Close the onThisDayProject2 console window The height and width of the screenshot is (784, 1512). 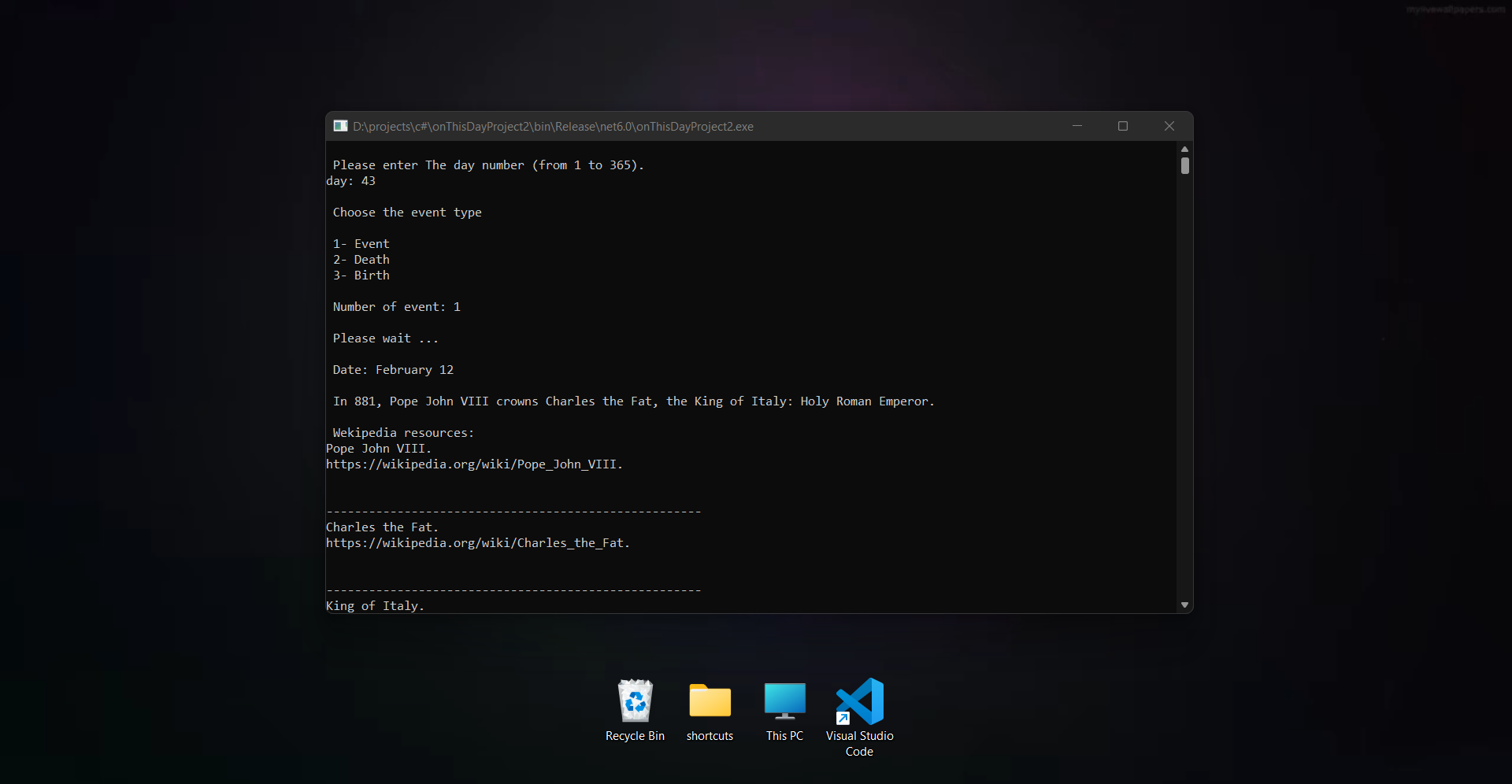point(1169,126)
